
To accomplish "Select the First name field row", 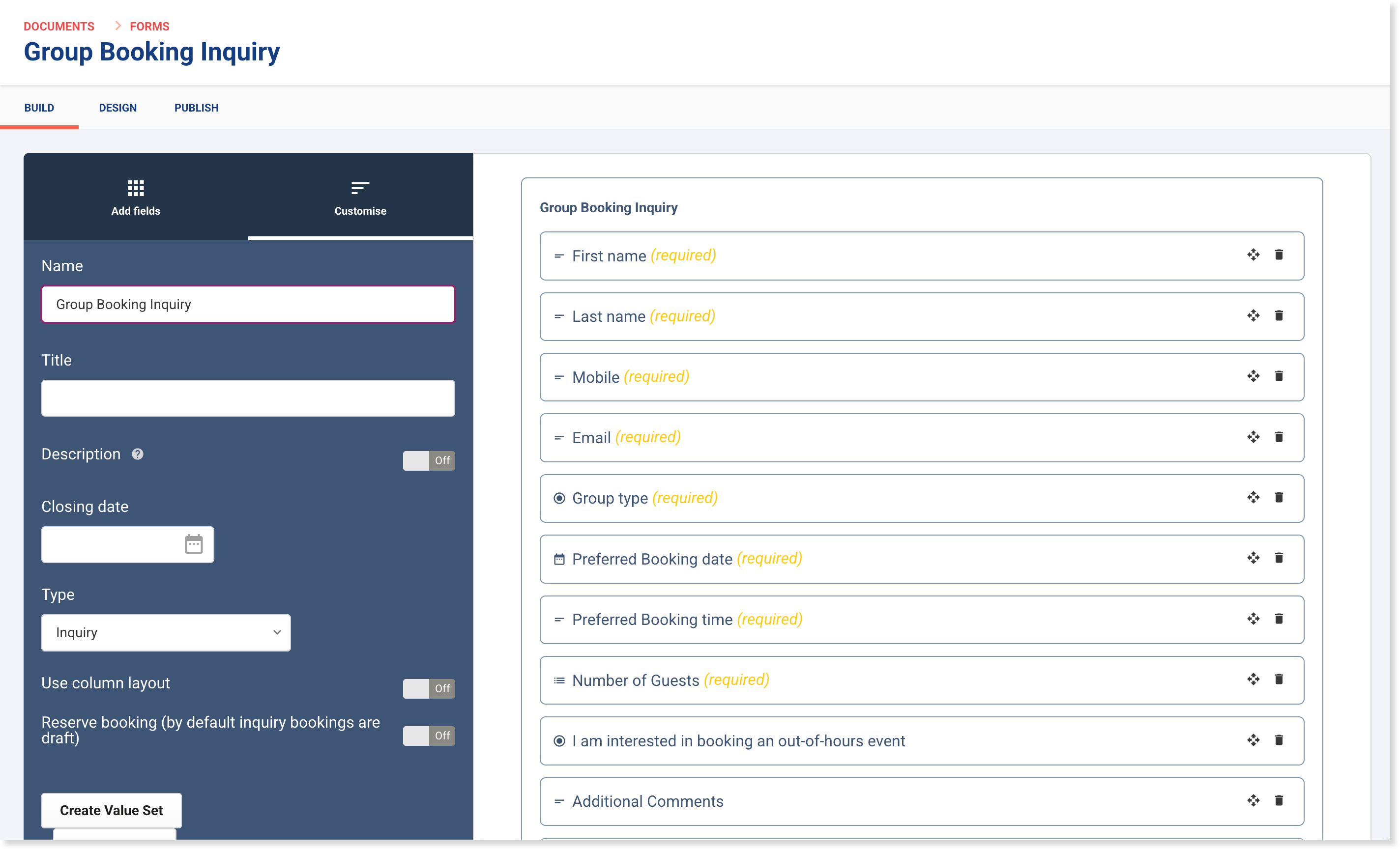I will pos(922,255).
